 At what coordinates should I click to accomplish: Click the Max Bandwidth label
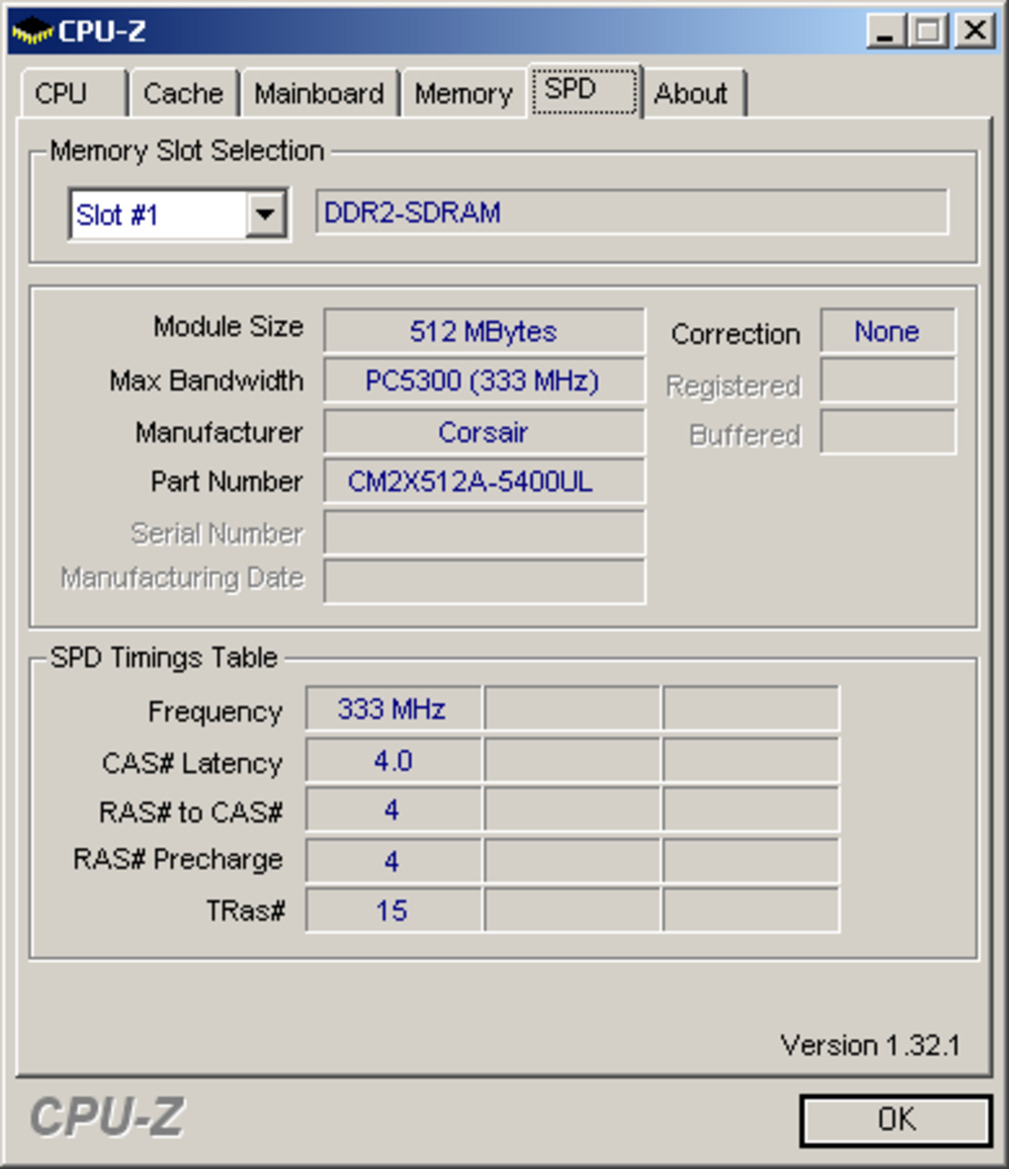207,381
